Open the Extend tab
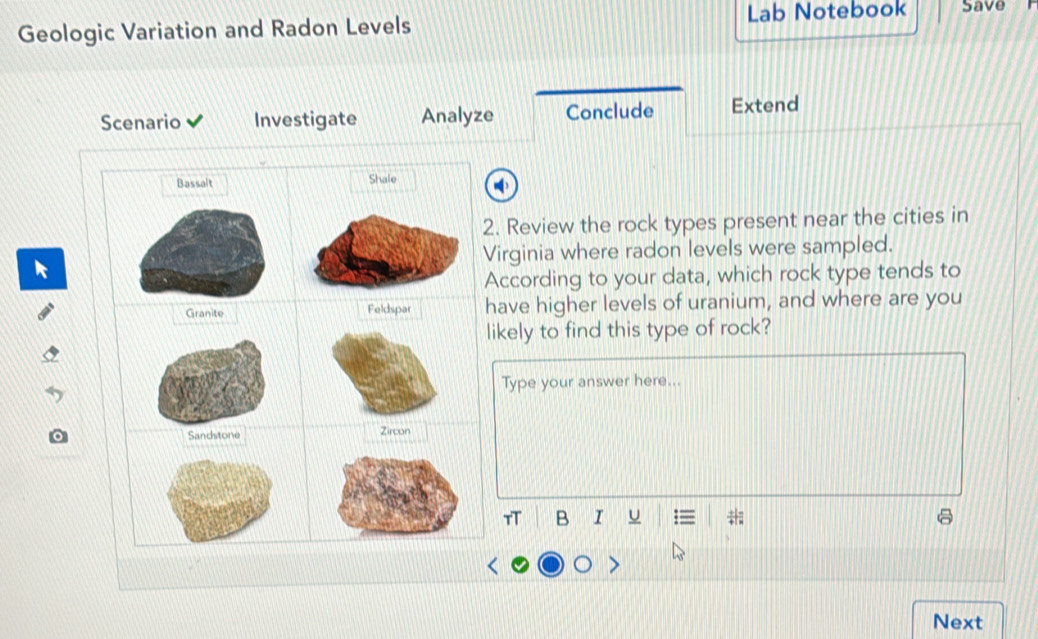1038x639 pixels. coord(765,105)
